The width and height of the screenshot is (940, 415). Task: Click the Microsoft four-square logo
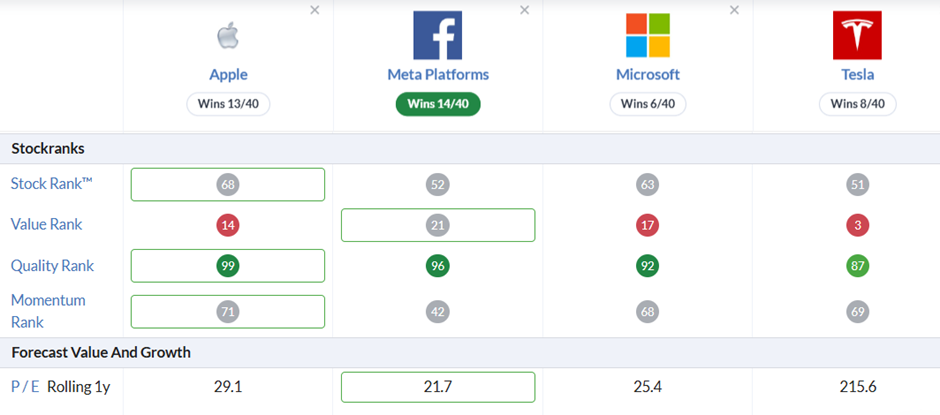coord(647,35)
